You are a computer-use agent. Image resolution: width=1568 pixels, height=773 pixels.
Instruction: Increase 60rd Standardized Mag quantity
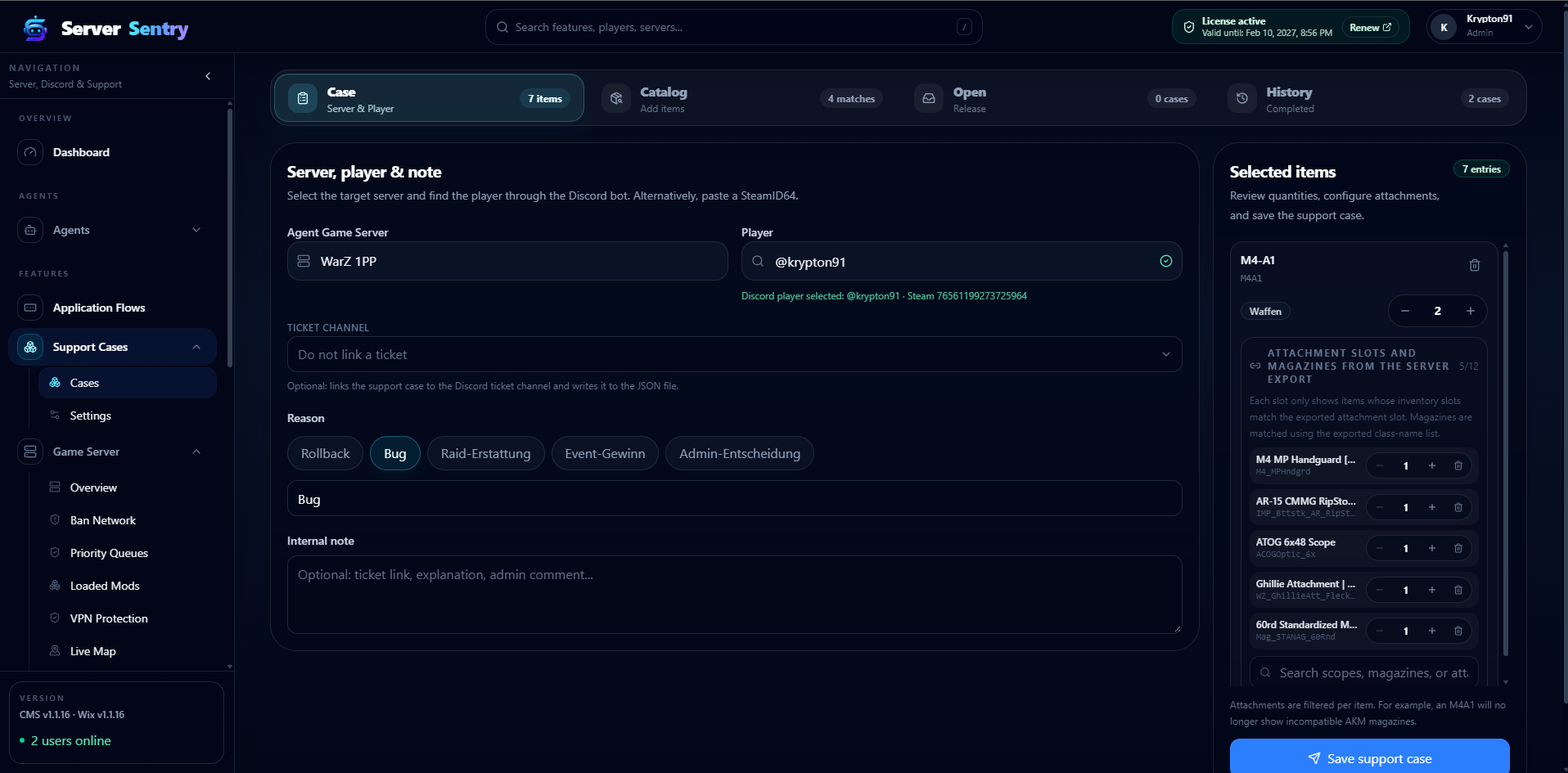[x=1432, y=631]
